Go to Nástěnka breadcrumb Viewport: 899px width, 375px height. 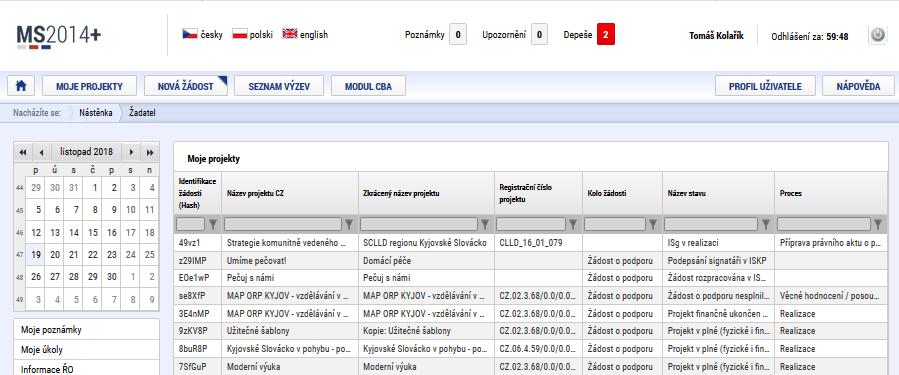96,113
